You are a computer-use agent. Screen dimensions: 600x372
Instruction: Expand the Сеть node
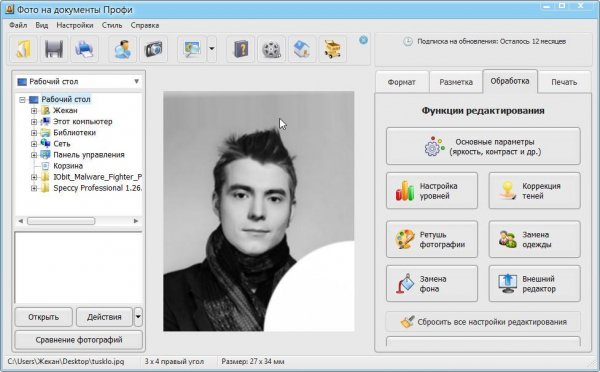click(34, 144)
